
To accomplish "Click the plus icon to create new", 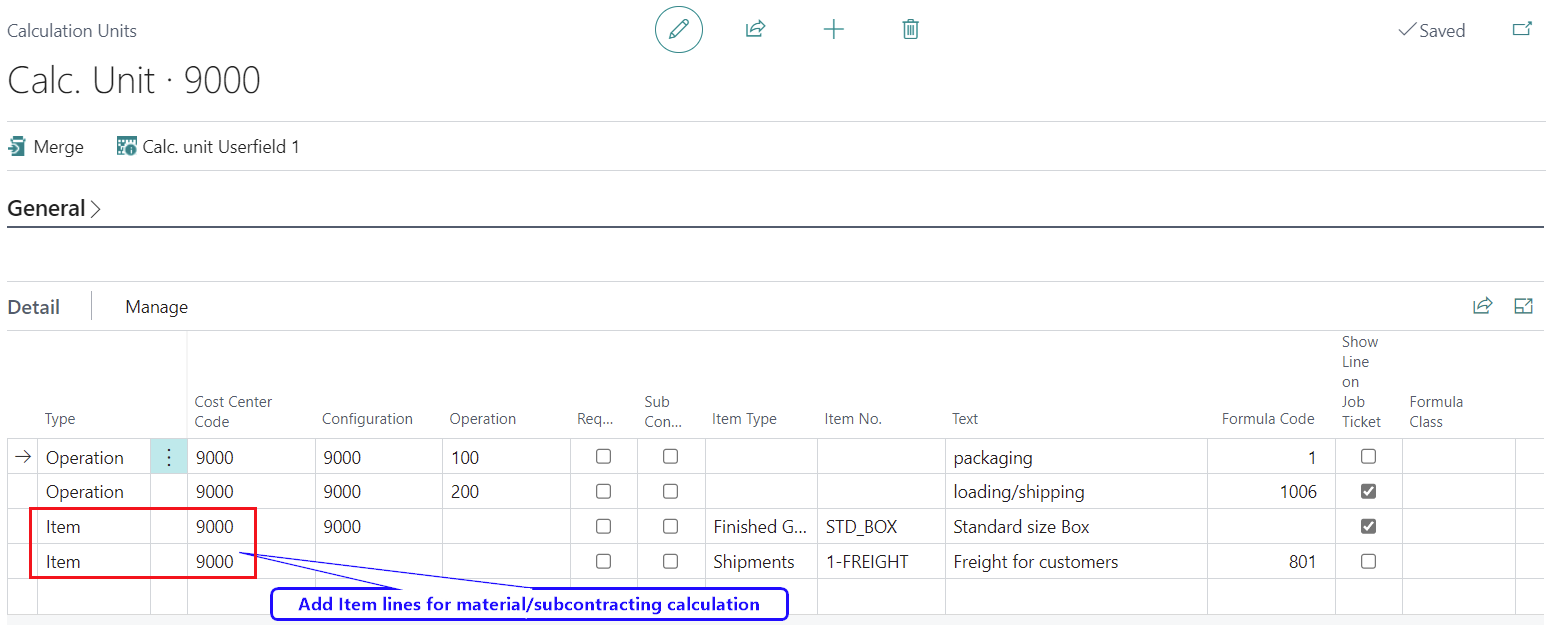I will pos(833,30).
